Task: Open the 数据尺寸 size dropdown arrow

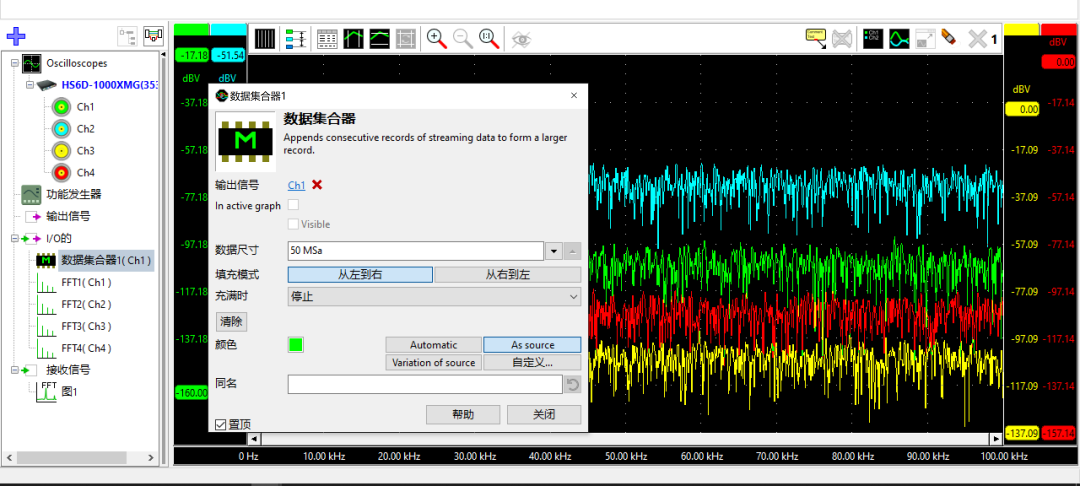Action: point(554,251)
